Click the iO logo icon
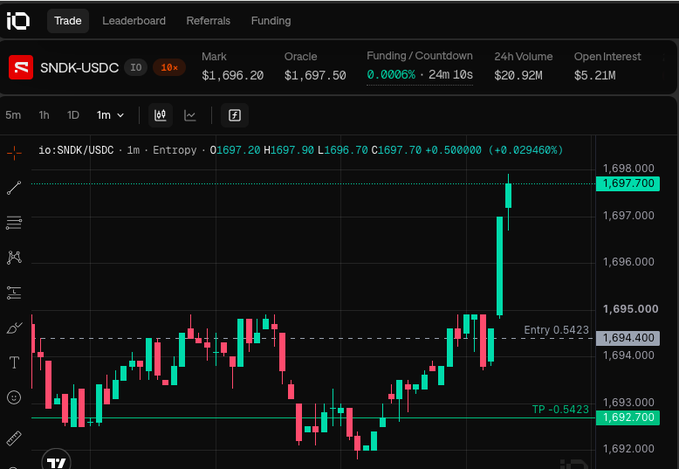The image size is (679, 469). point(18,21)
